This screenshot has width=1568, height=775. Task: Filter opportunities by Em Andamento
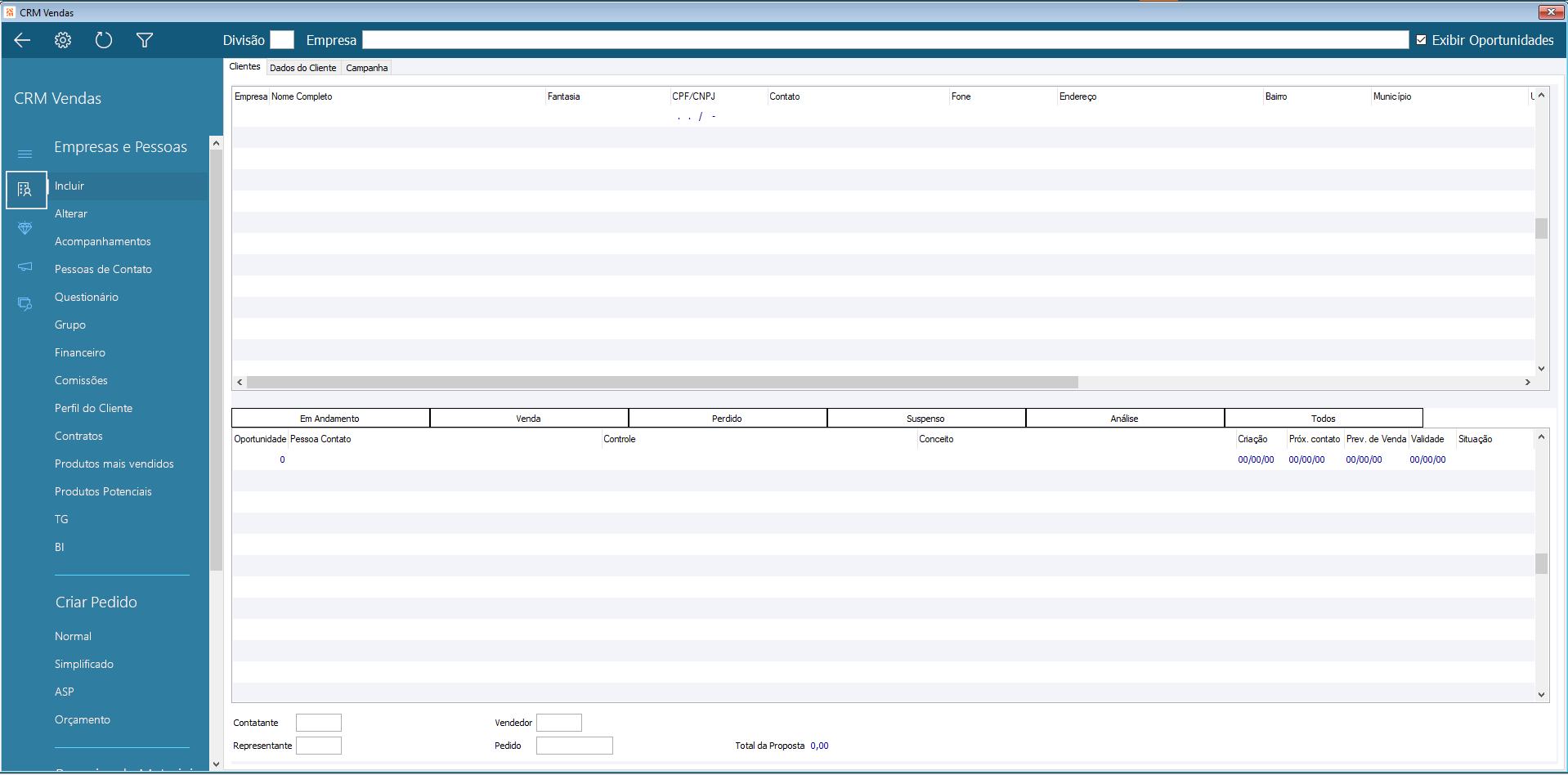tap(330, 419)
